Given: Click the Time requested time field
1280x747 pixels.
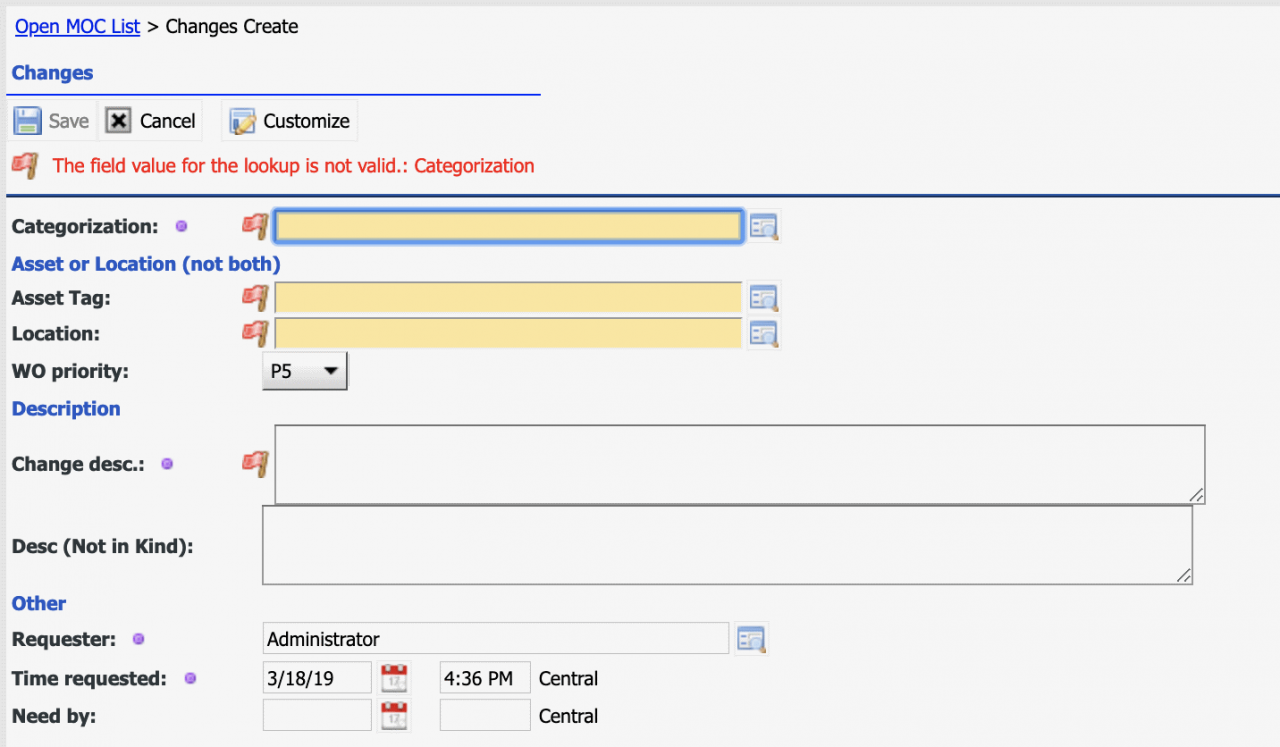Looking at the screenshot, I should [x=484, y=678].
